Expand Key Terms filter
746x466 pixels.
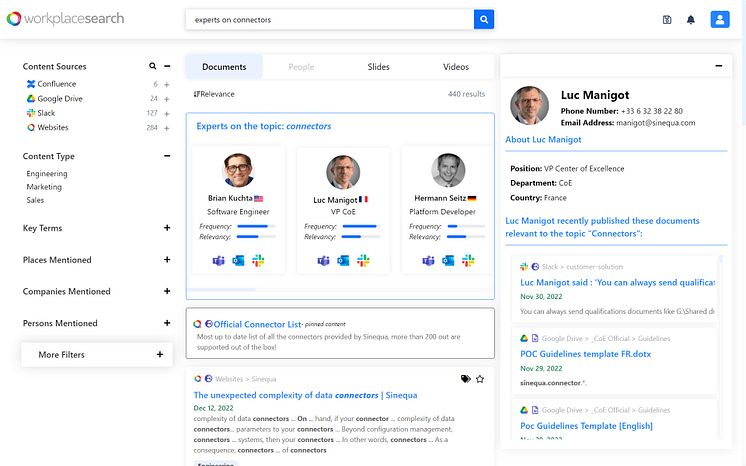[167, 228]
